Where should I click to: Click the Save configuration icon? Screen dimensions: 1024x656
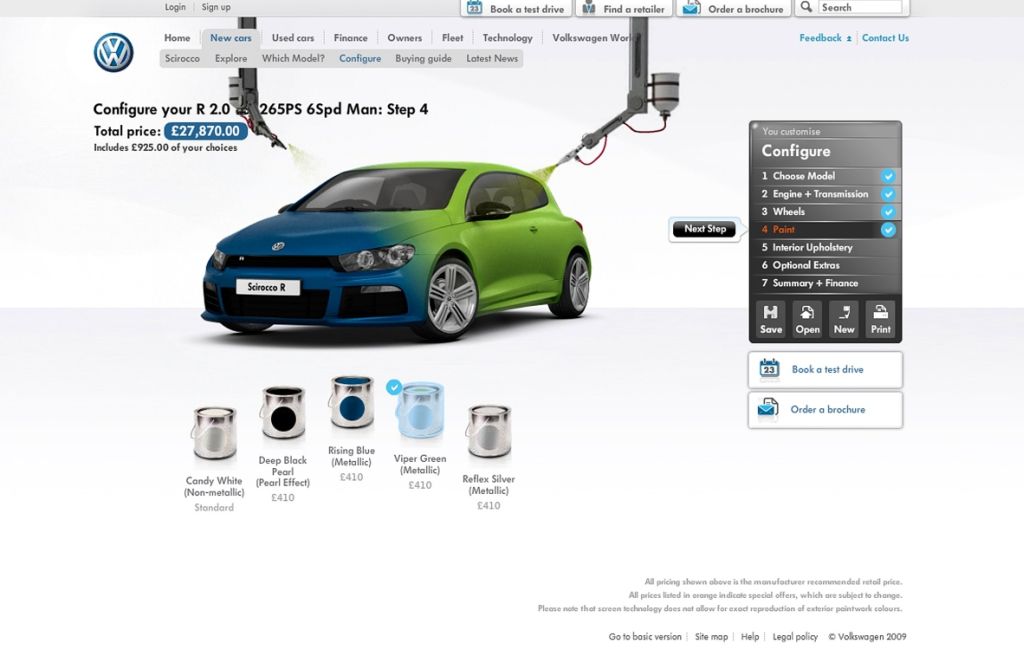[771, 319]
